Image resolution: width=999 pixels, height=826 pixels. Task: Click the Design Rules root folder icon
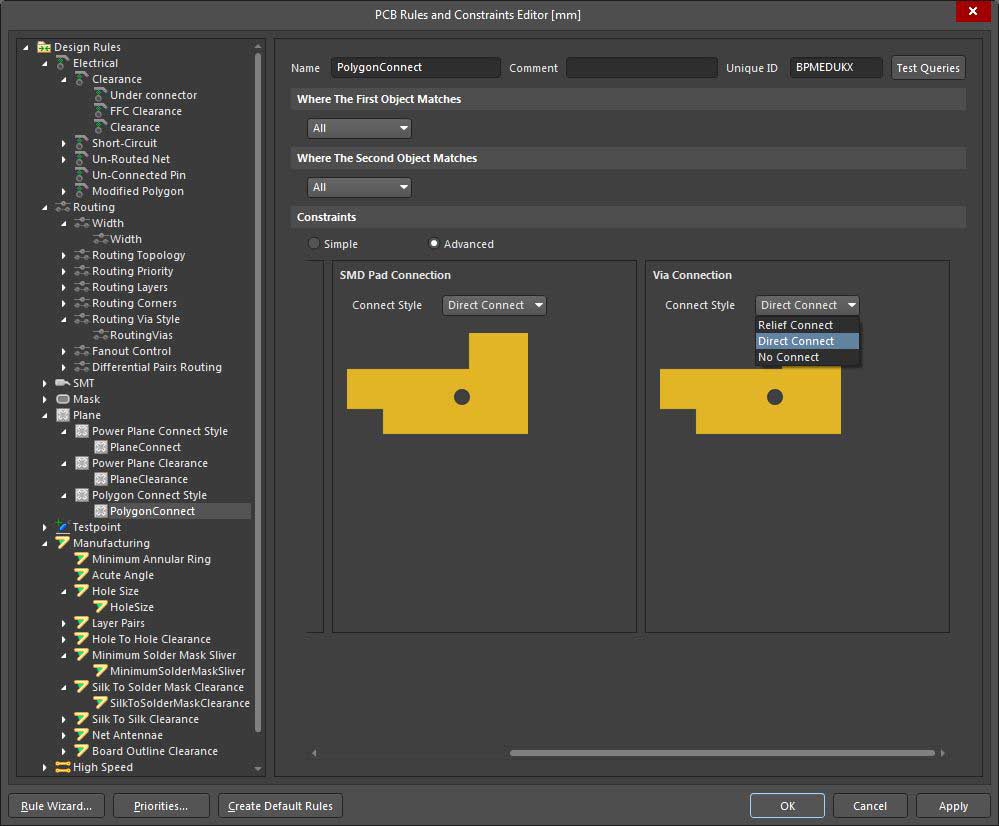click(44, 47)
